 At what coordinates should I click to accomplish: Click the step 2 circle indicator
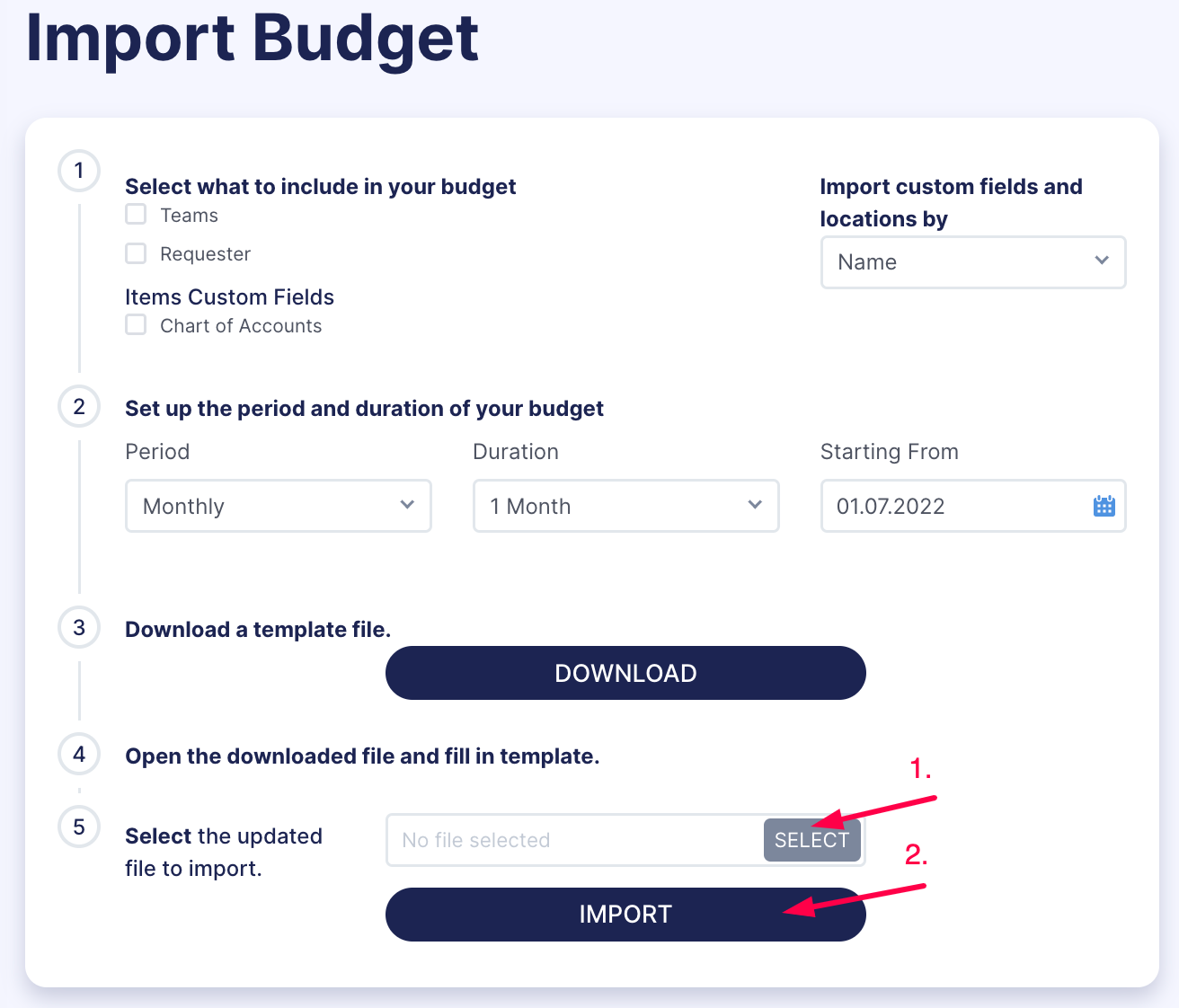click(x=79, y=406)
